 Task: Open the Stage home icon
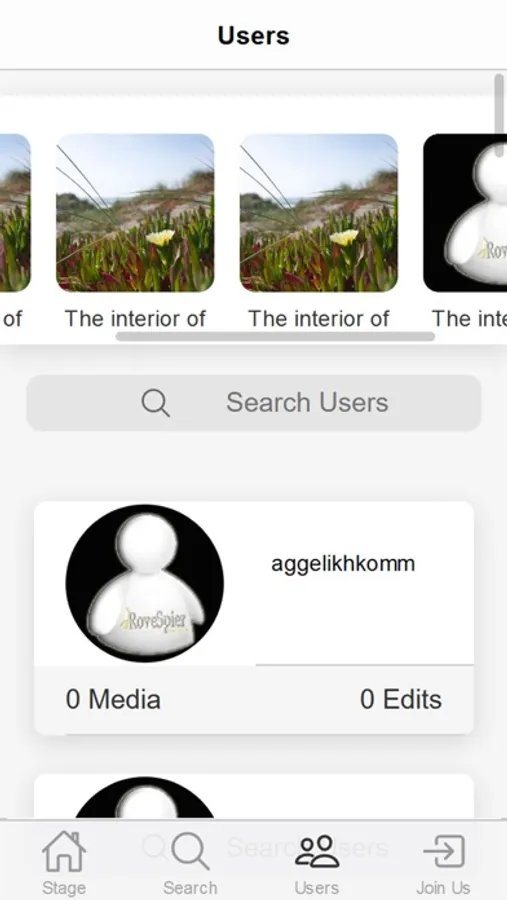pyautogui.click(x=64, y=851)
